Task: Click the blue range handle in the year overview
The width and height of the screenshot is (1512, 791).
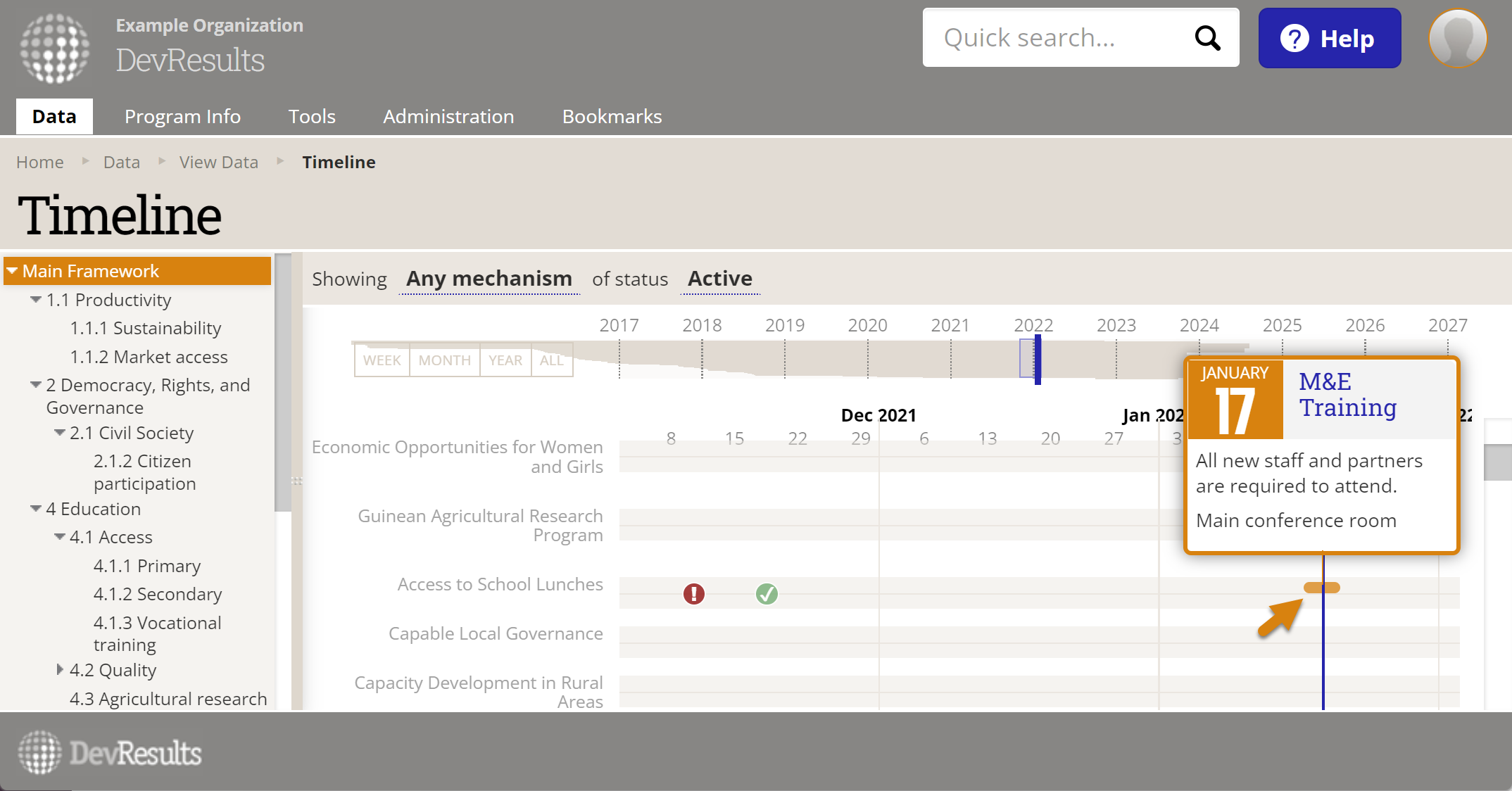Action: pos(1037,360)
